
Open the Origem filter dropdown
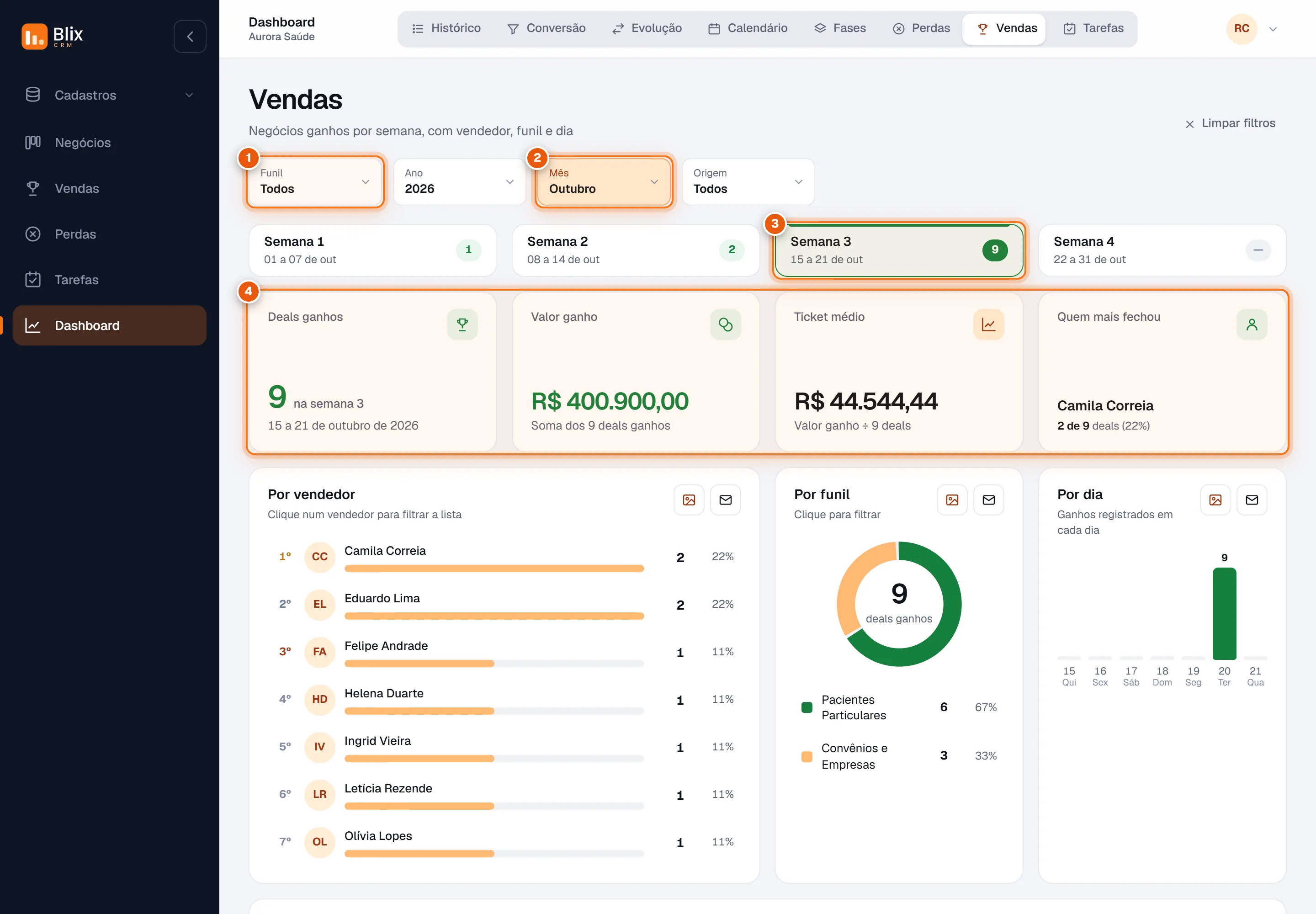[748, 181]
